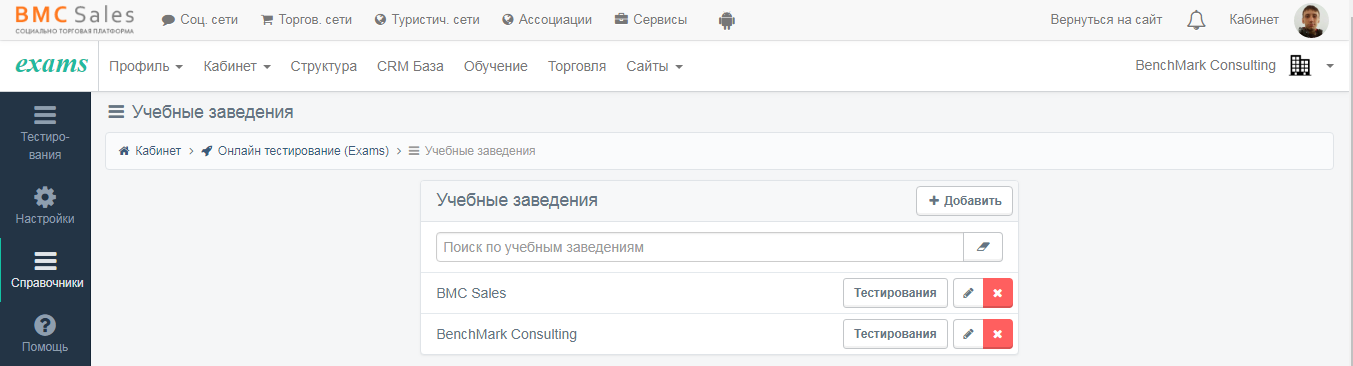Expand the Профиль dropdown menu
1353x366 pixels.
point(146,66)
